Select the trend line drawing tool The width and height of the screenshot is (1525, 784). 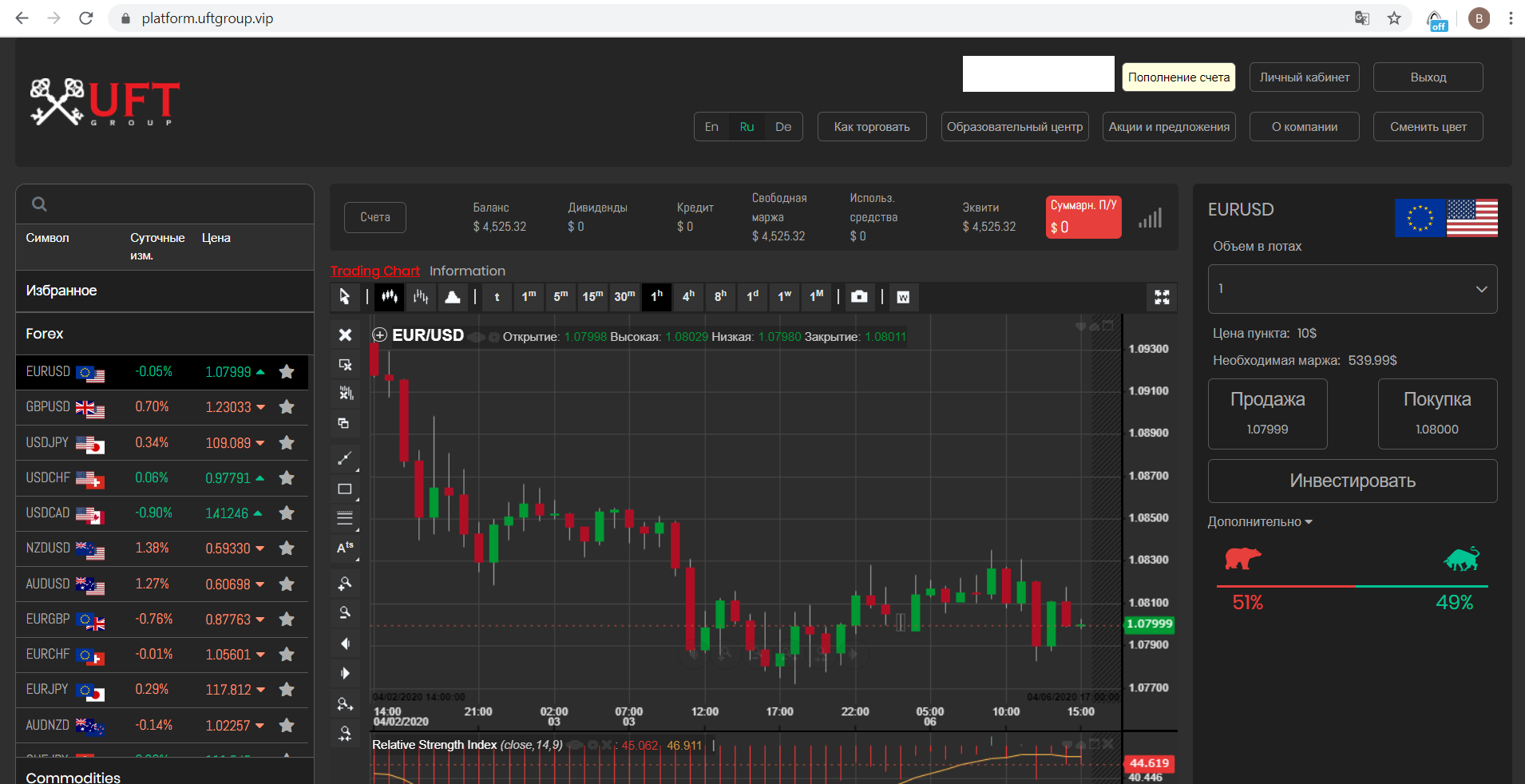(x=345, y=458)
